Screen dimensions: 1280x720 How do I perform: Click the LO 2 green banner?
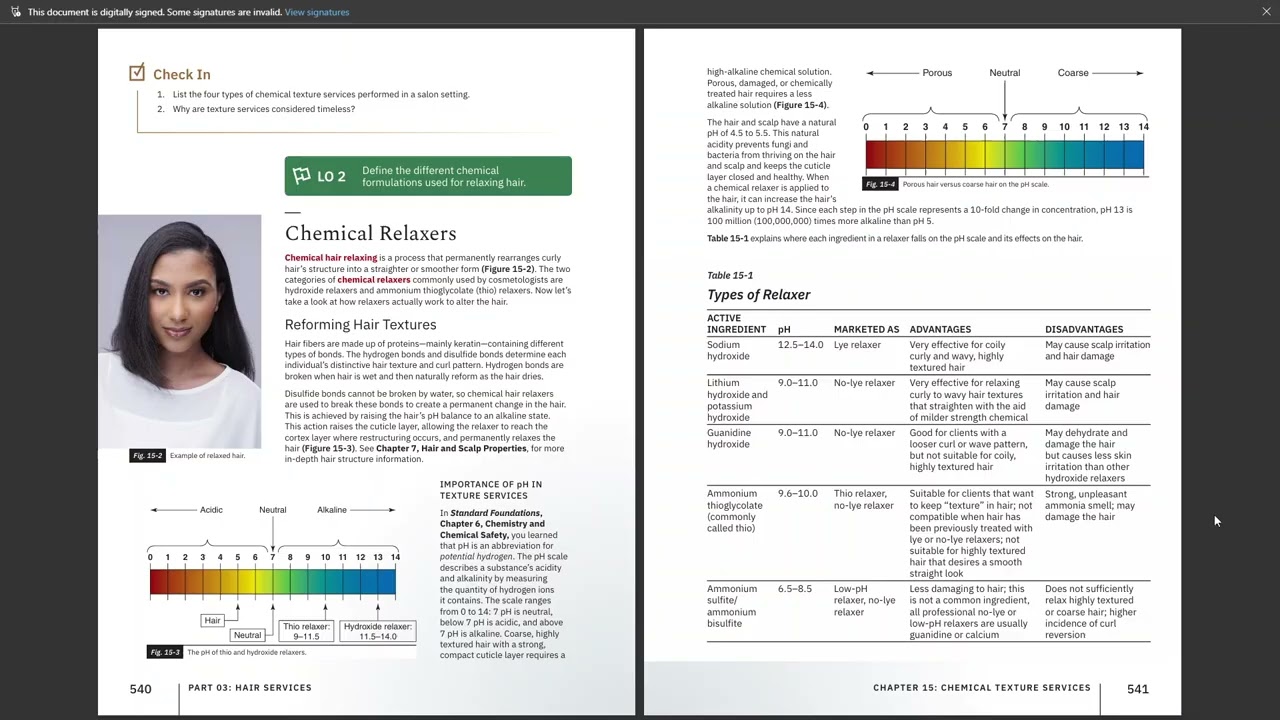click(428, 176)
